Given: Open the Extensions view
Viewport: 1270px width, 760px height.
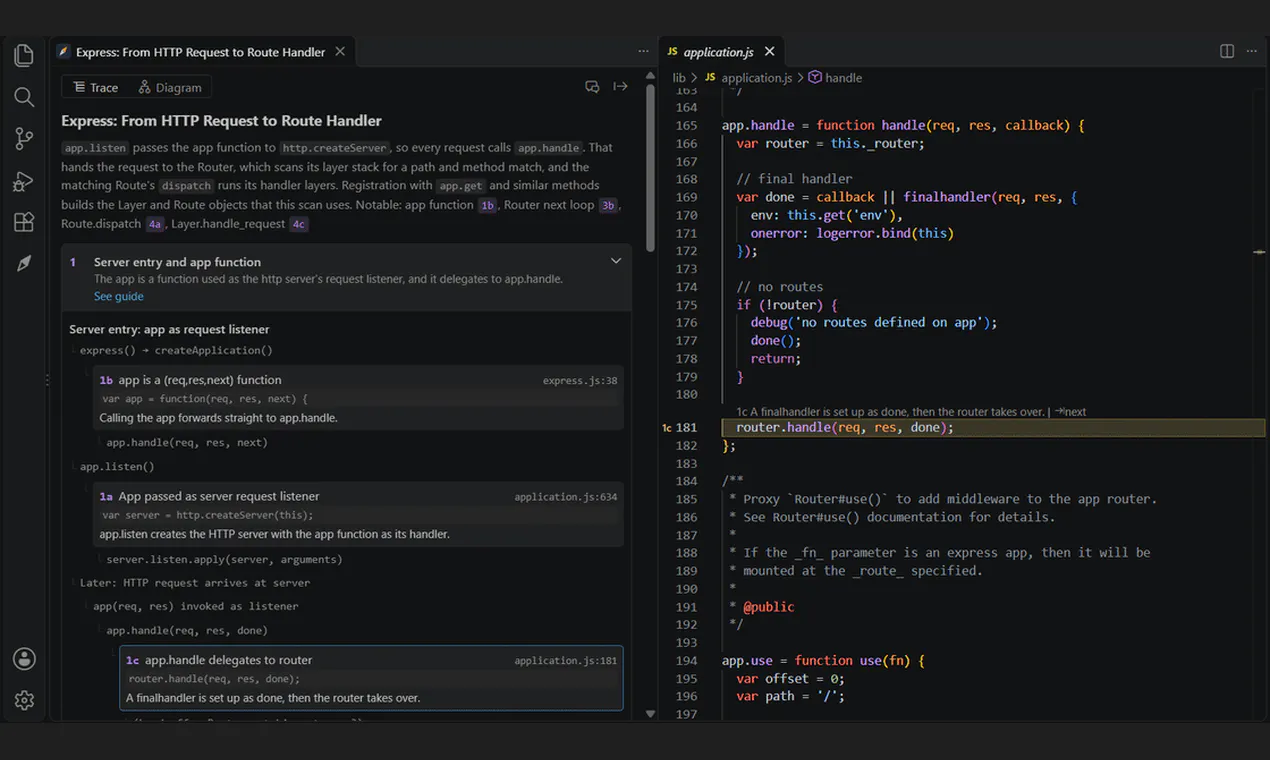Looking at the screenshot, I should [x=24, y=222].
